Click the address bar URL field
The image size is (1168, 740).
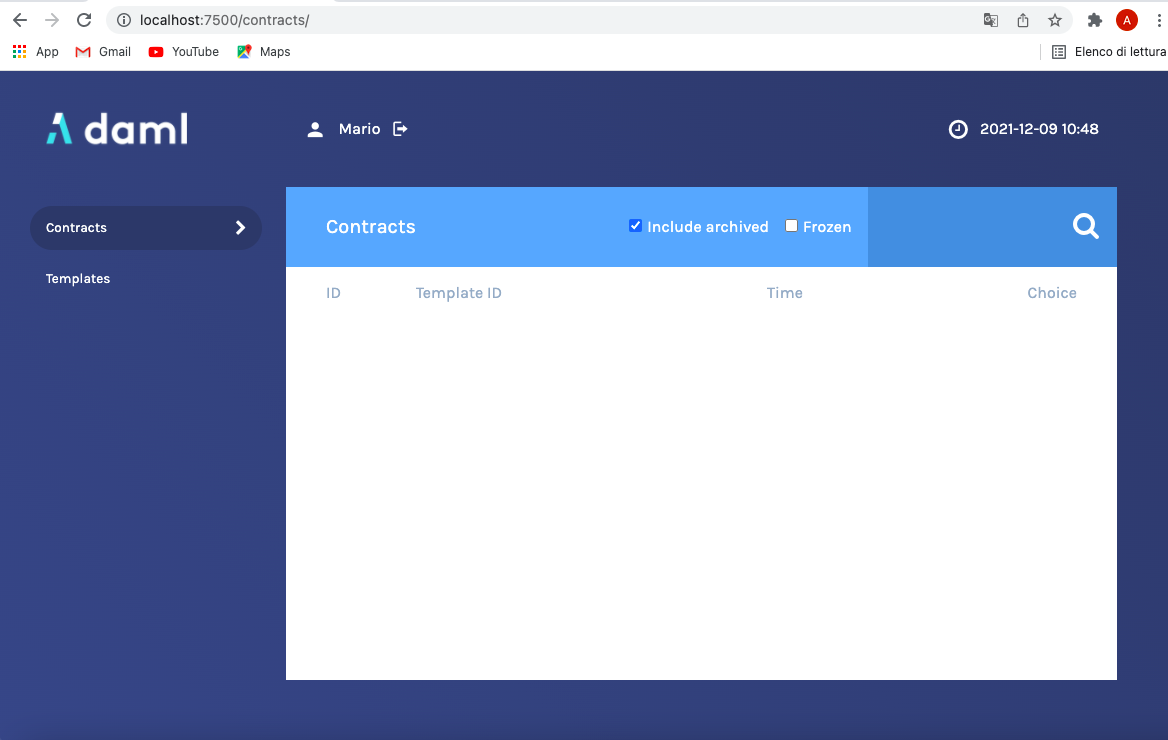[x=550, y=20]
